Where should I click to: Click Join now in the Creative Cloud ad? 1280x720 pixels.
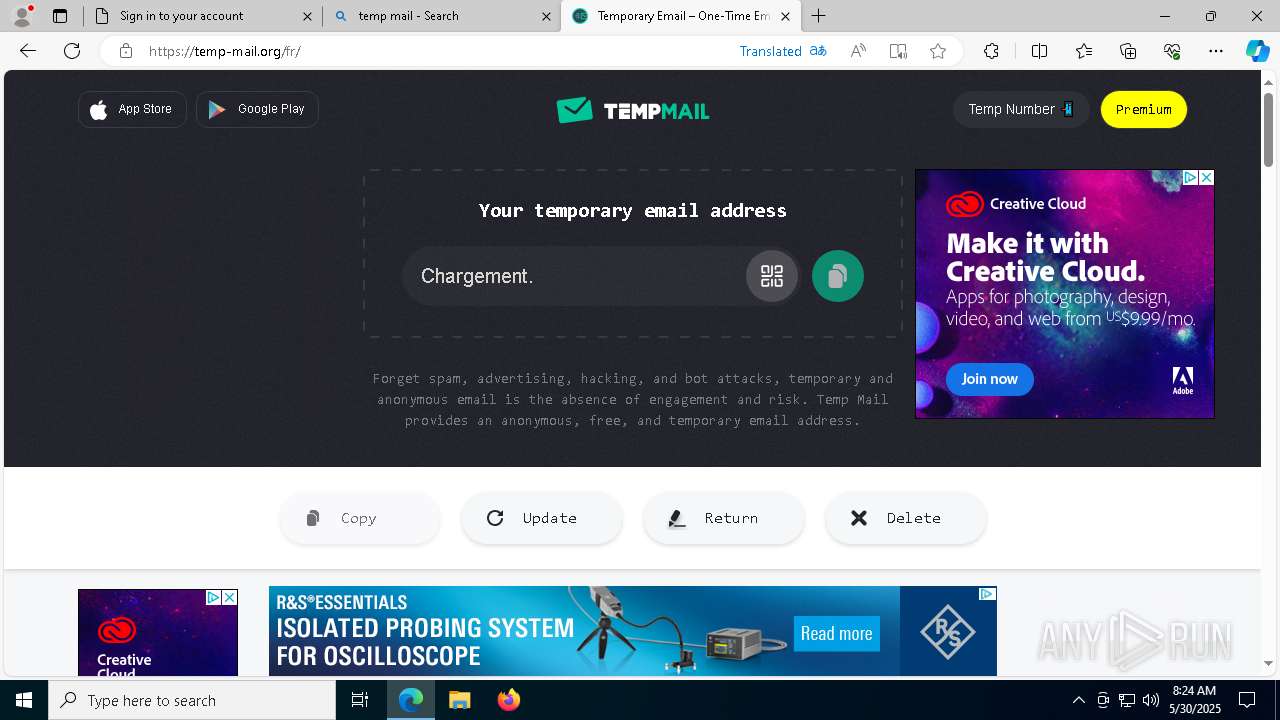[x=990, y=379]
